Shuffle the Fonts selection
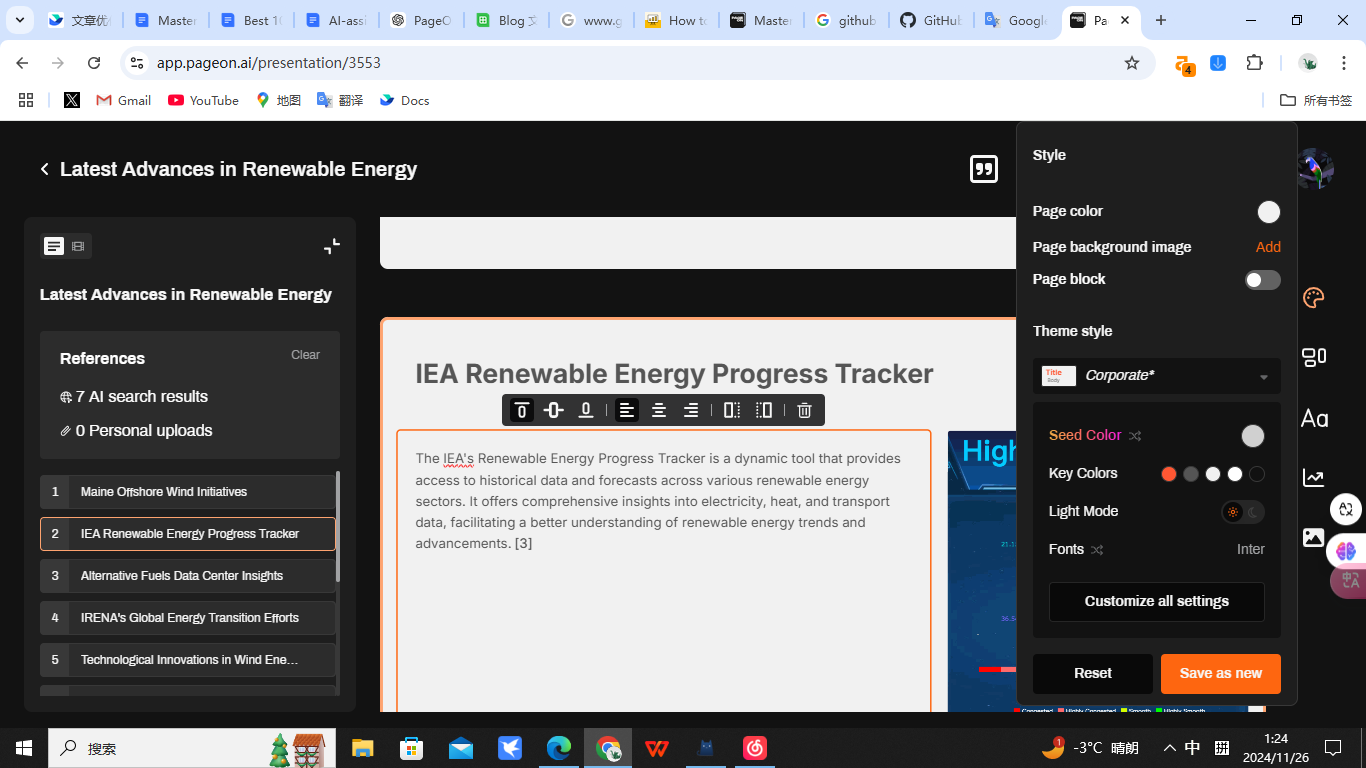The image size is (1366, 768). (x=1097, y=550)
